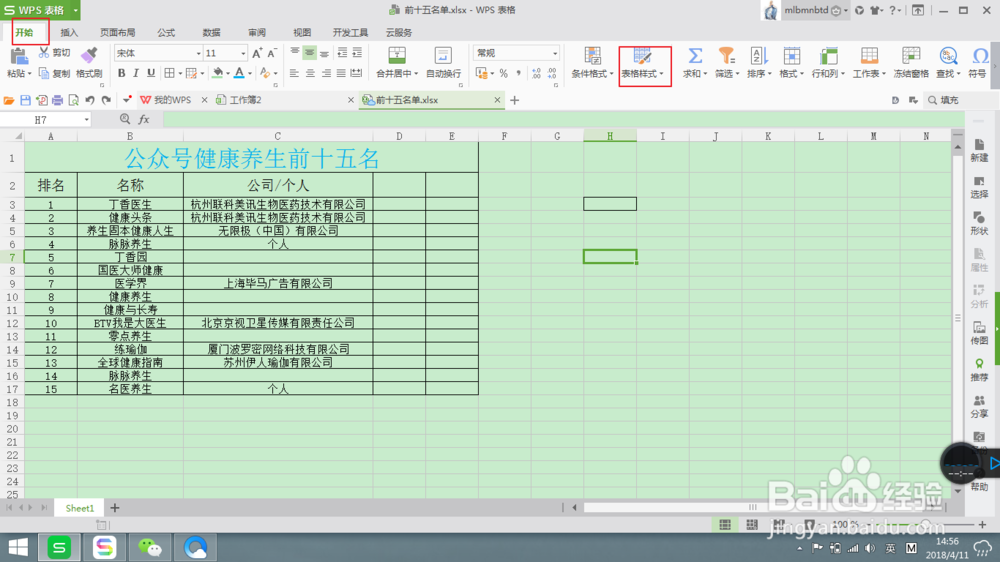
Task: Open the Page Layout (页面布局) ribbon tab
Action: (117, 33)
